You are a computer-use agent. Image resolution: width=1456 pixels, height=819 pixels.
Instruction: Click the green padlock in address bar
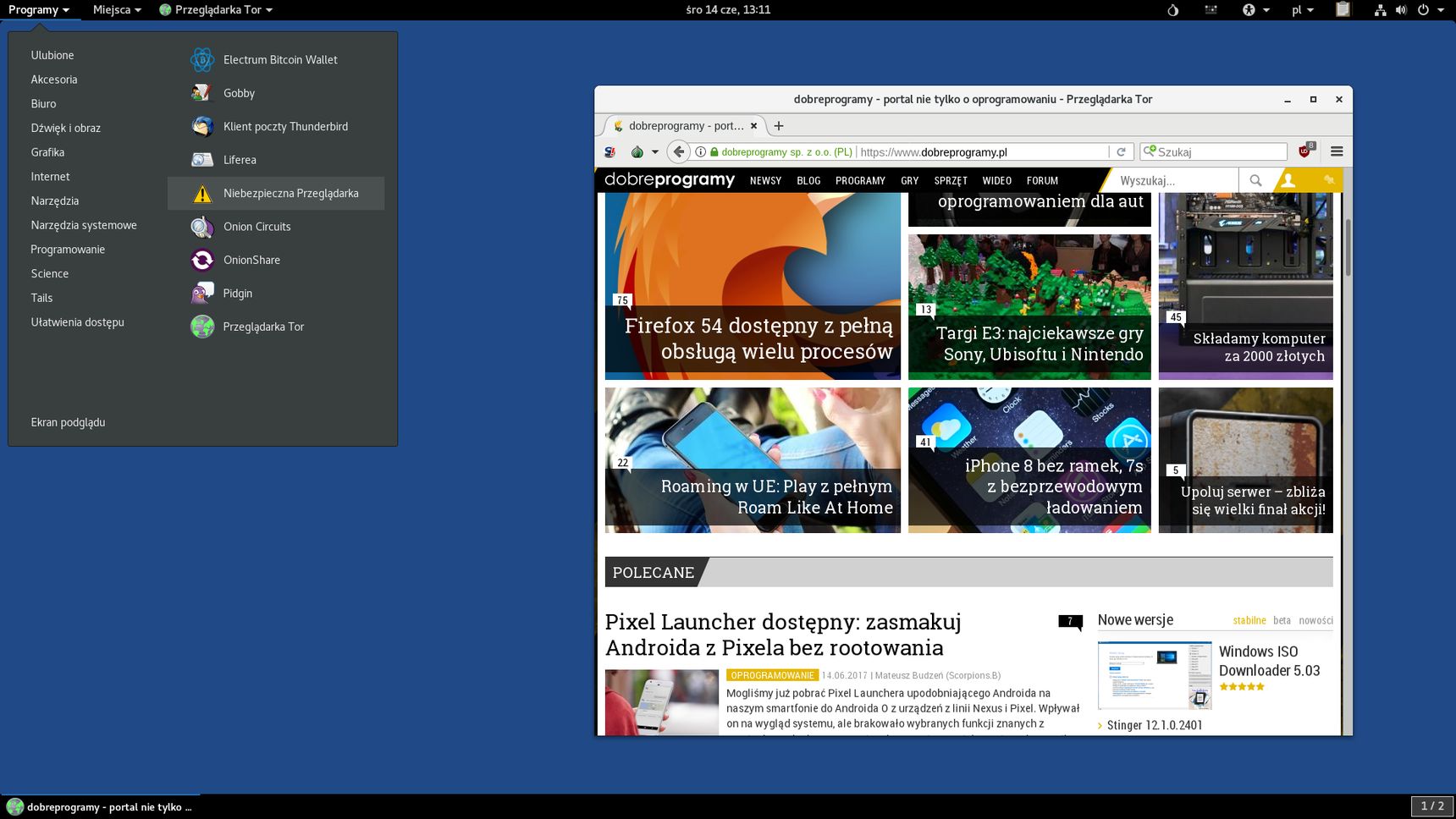point(714,152)
